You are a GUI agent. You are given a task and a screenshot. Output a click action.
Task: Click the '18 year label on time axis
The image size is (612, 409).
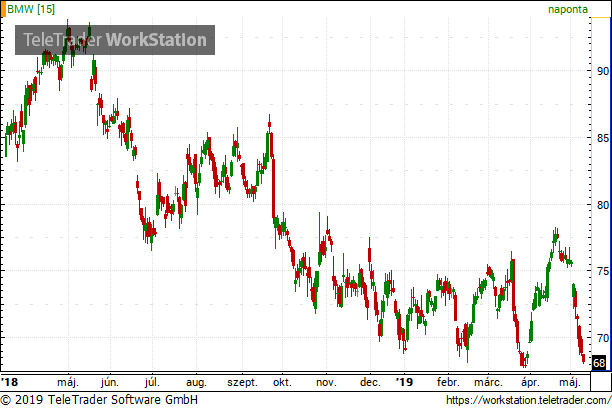click(9, 382)
